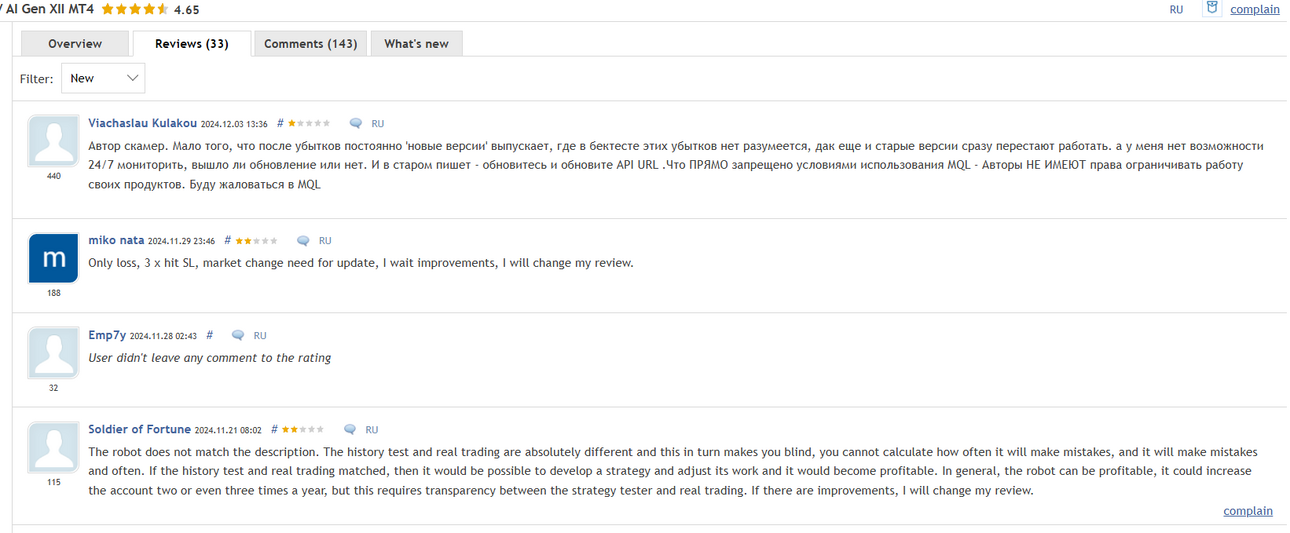
Task: Click the 4.65 rating score
Action: [187, 10]
